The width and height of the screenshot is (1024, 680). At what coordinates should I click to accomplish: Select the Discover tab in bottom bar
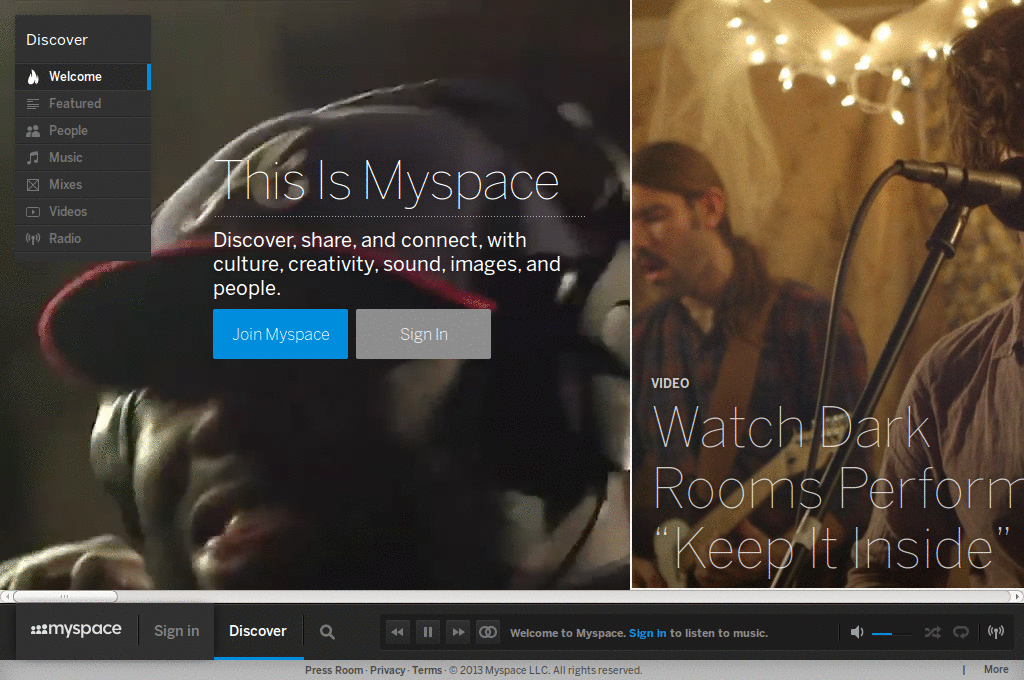pos(258,631)
